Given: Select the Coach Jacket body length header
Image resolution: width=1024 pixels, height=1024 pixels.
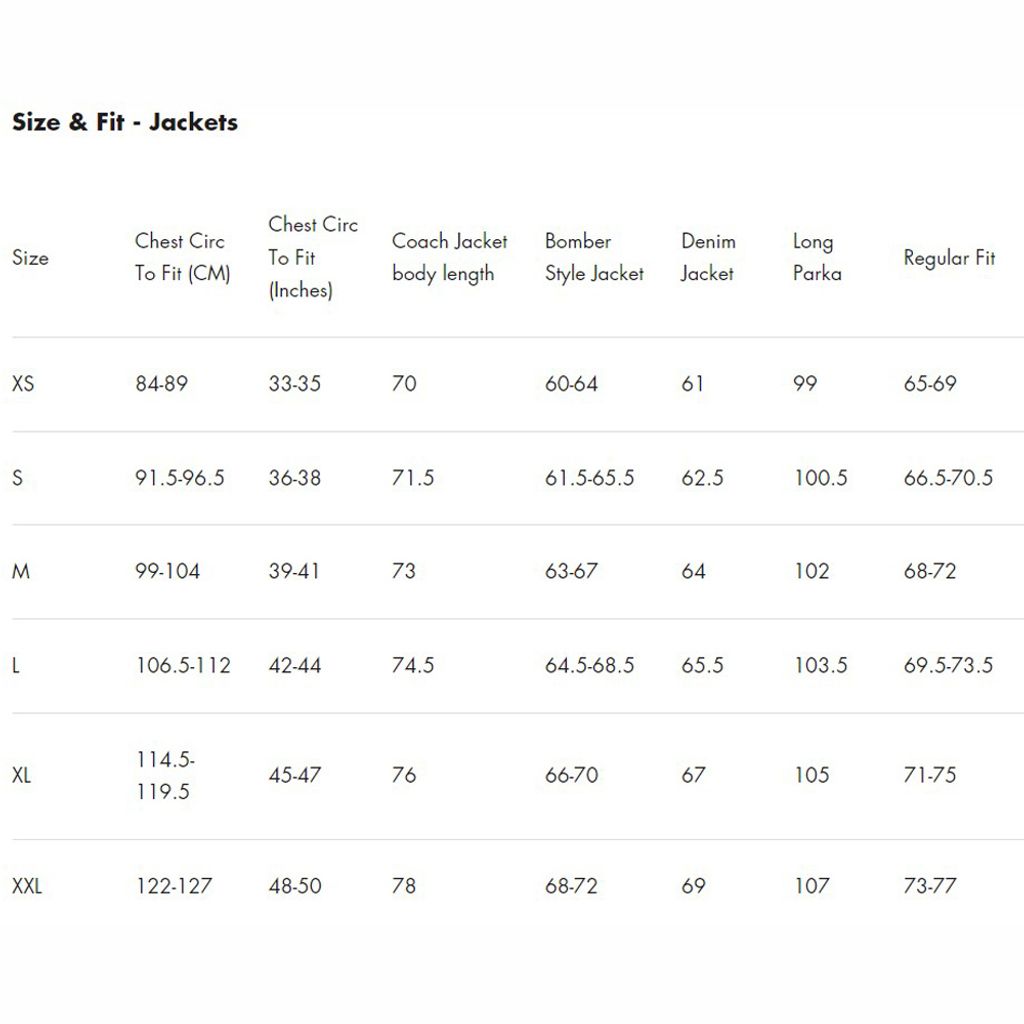Looking at the screenshot, I should [449, 257].
